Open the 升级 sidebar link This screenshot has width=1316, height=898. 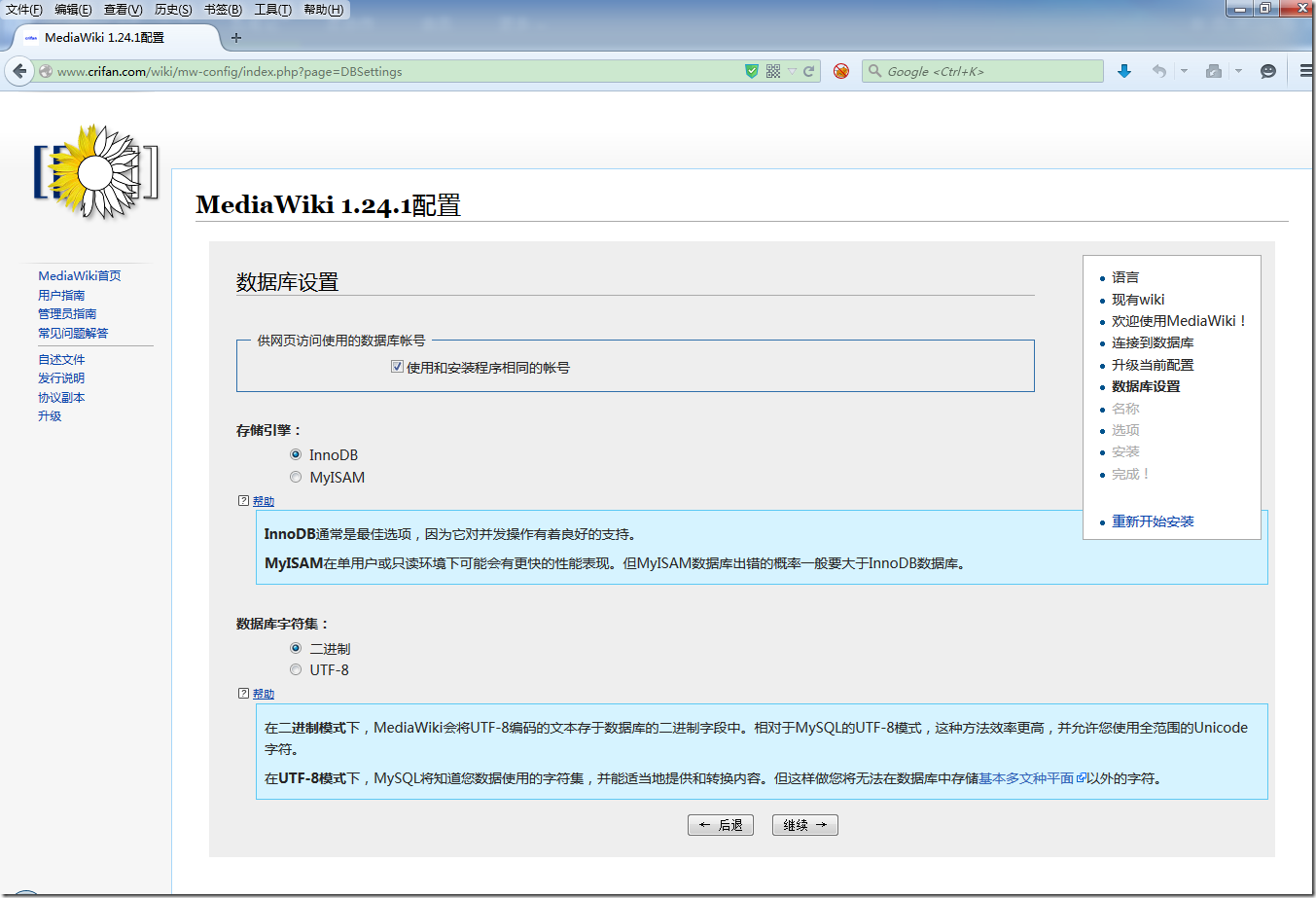(x=50, y=415)
